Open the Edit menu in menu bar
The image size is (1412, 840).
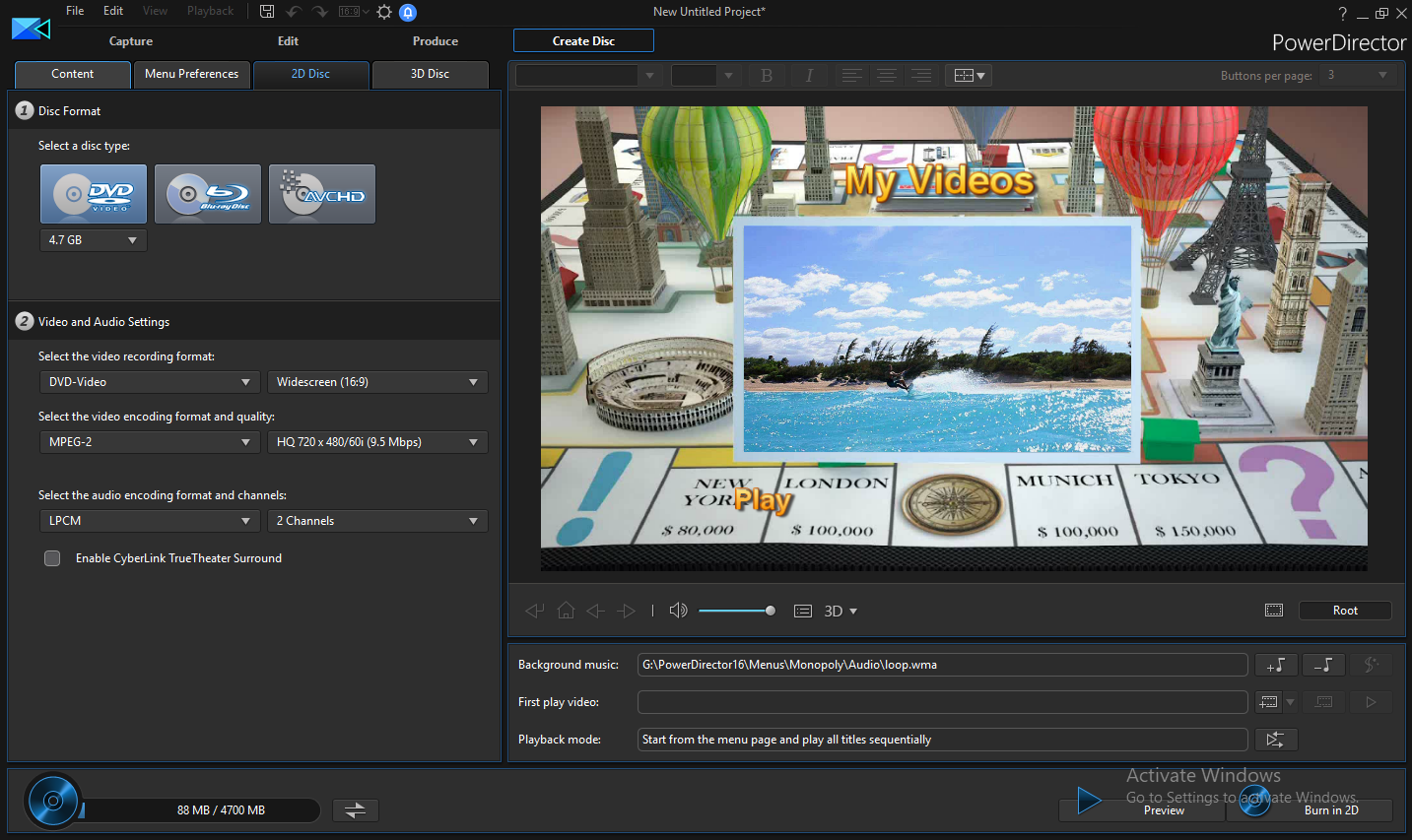pos(113,11)
